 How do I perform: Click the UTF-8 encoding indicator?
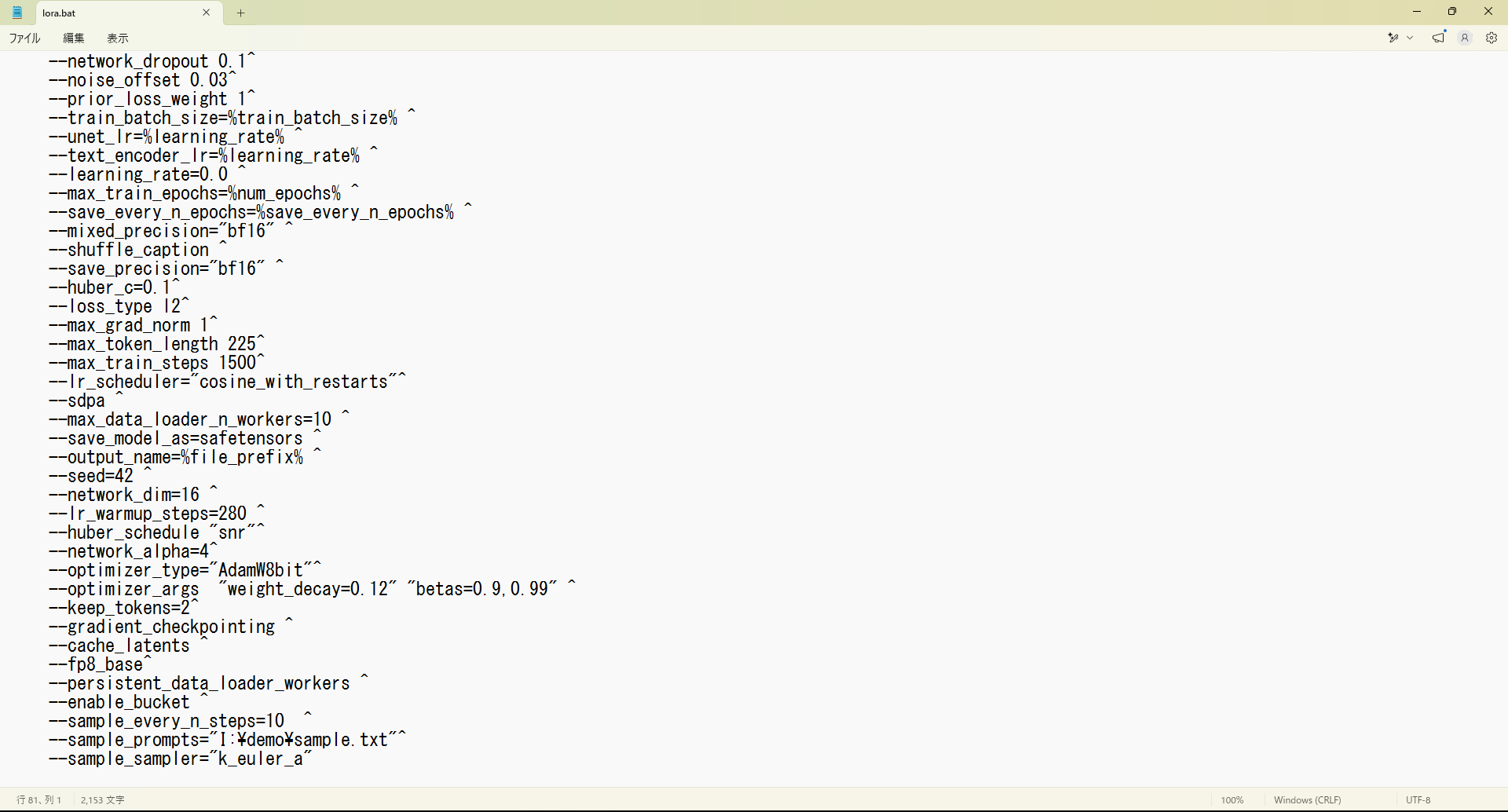point(1418,800)
